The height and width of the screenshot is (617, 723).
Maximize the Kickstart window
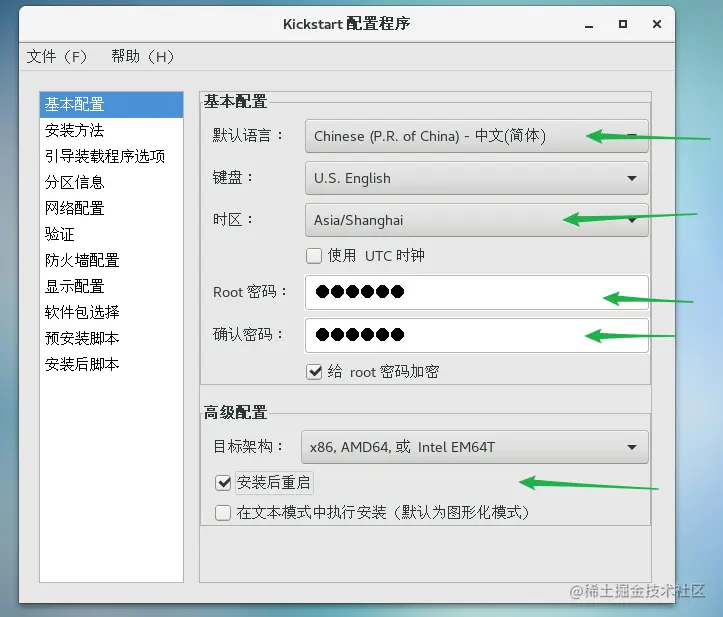coord(623,24)
